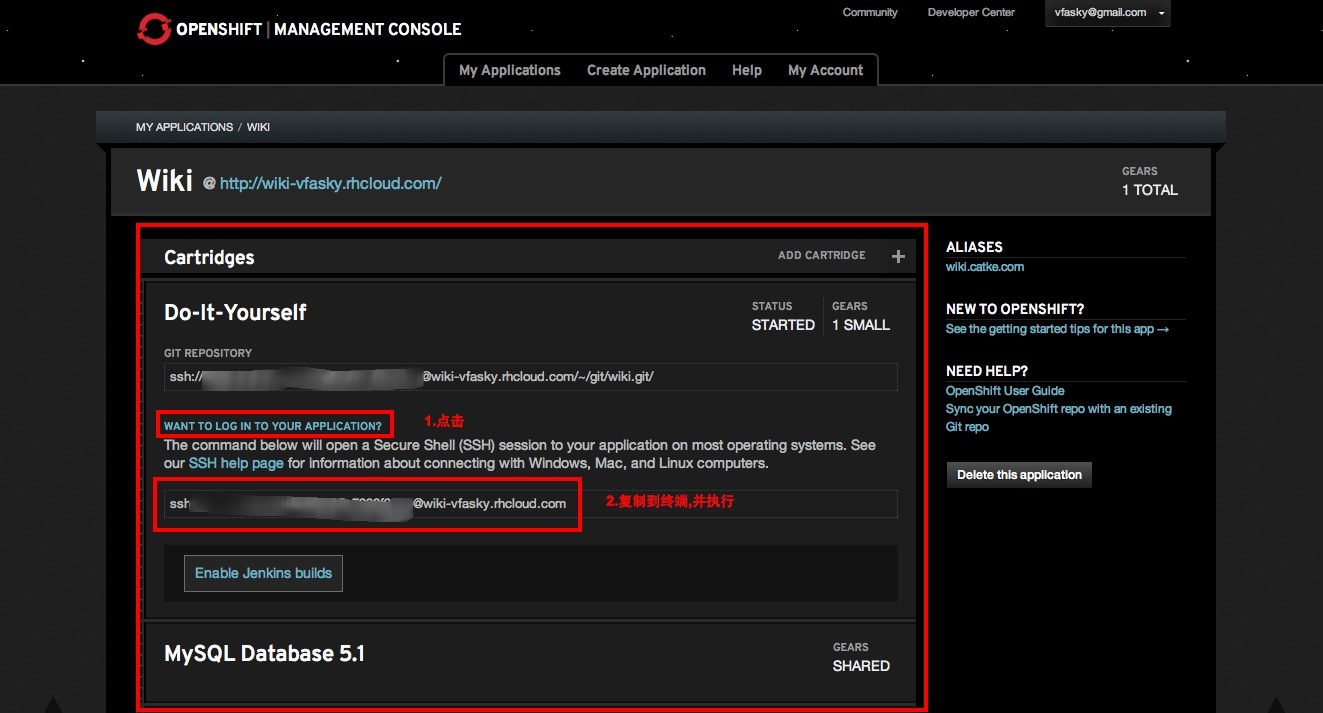Expand Want to log in to your application

[x=273, y=426]
